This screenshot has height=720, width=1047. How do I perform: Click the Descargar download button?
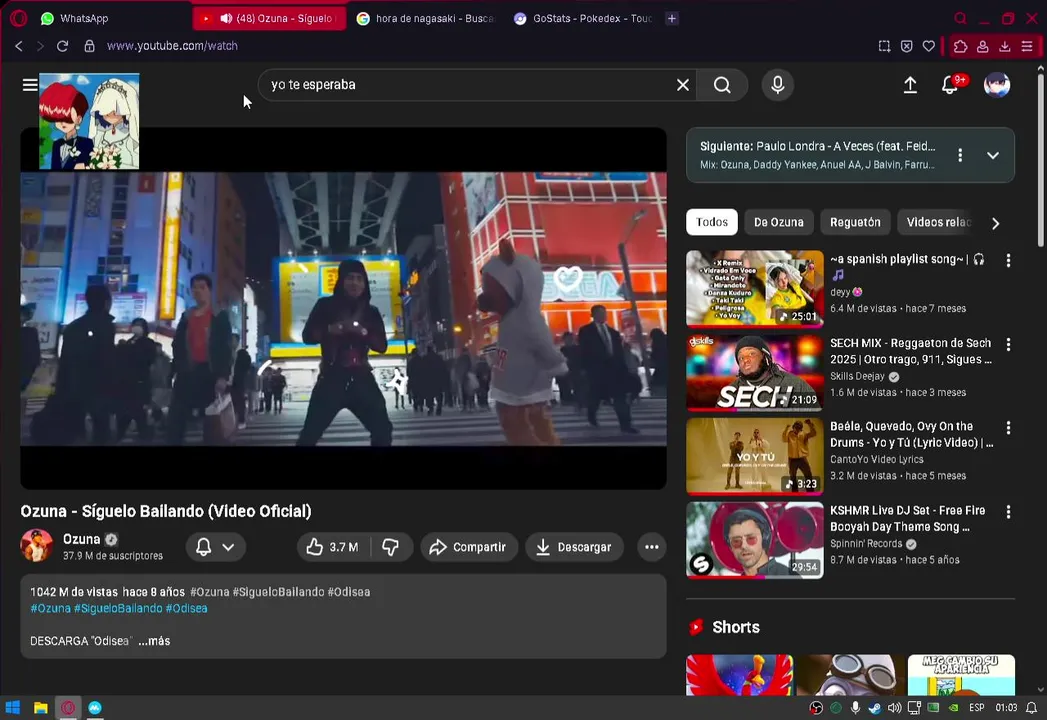574,547
